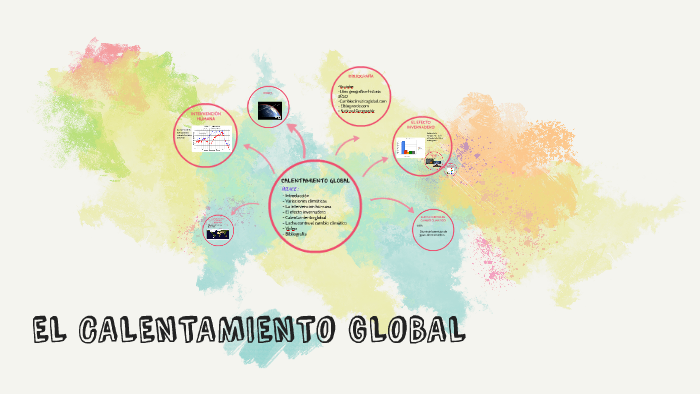Screen dimensions: 700x394
Task: Click the "La intervención humana" index entry
Action: point(308,207)
